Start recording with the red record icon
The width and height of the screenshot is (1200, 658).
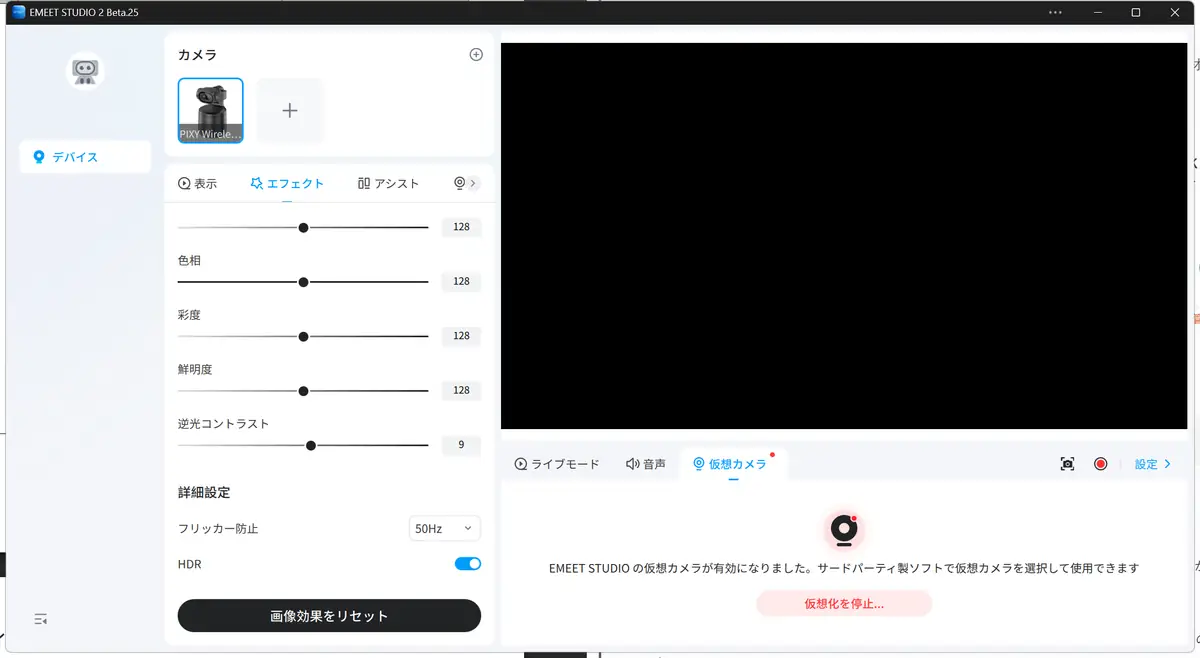pyautogui.click(x=1100, y=464)
